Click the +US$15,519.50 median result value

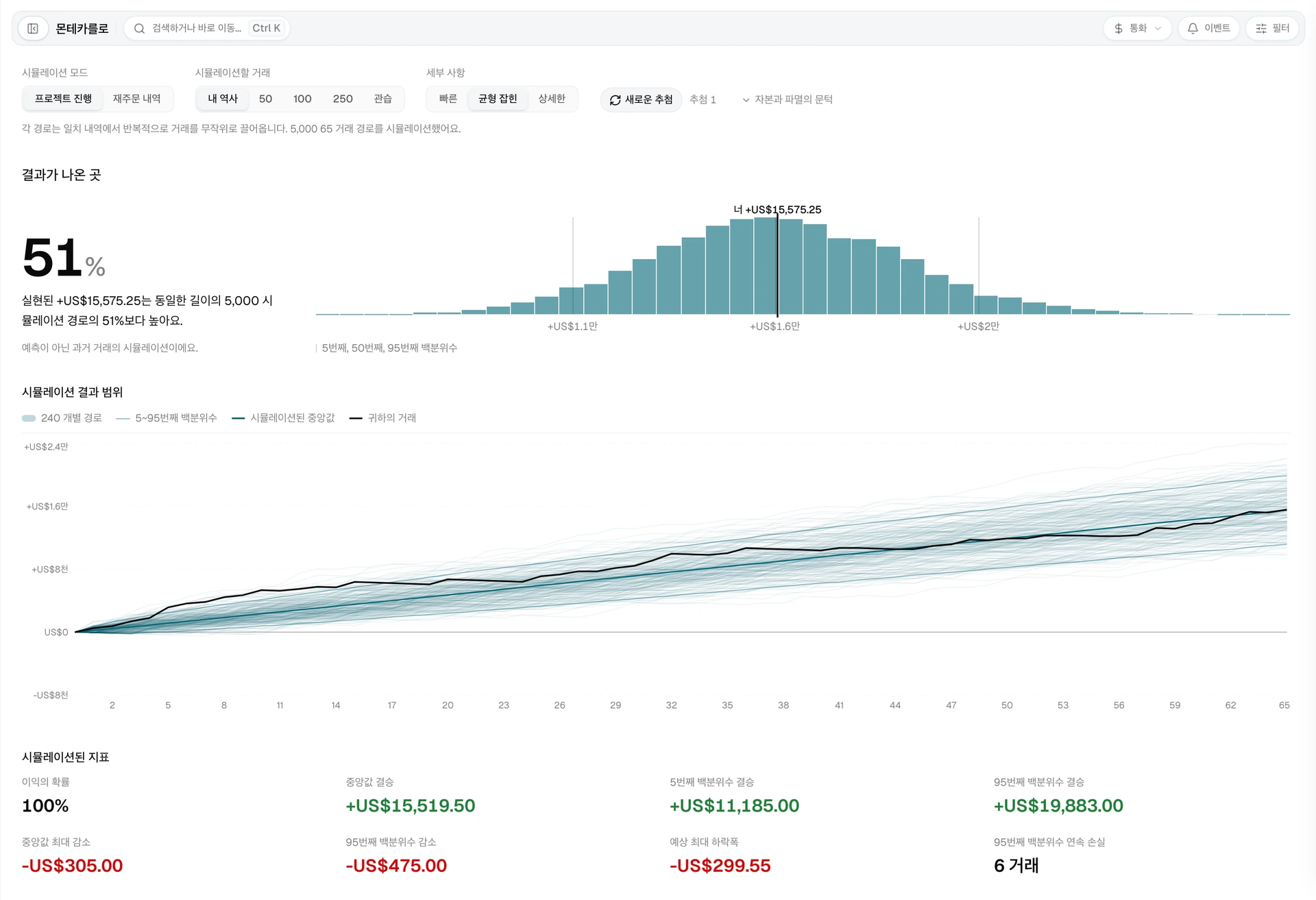pyautogui.click(x=410, y=805)
